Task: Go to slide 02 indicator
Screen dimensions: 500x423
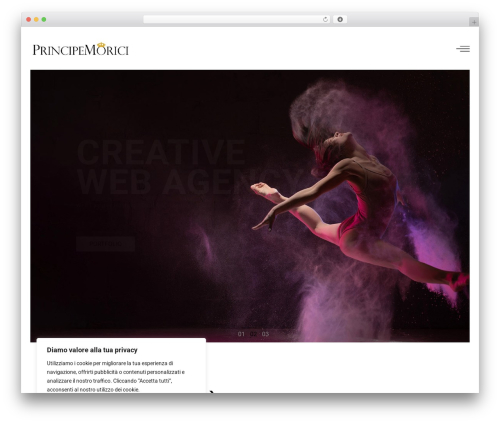Action: tap(253, 334)
